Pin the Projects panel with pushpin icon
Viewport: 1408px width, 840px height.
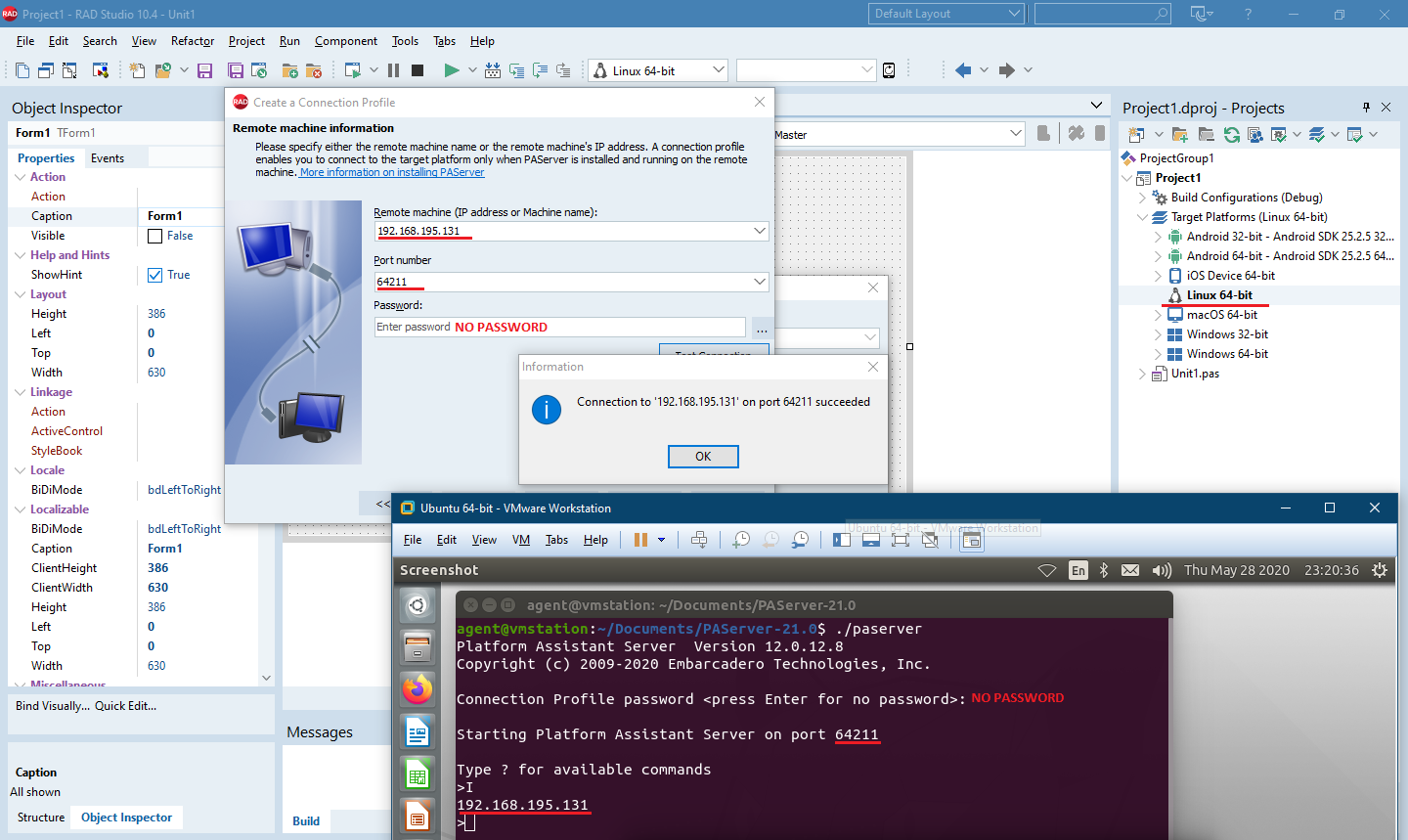tap(1366, 108)
